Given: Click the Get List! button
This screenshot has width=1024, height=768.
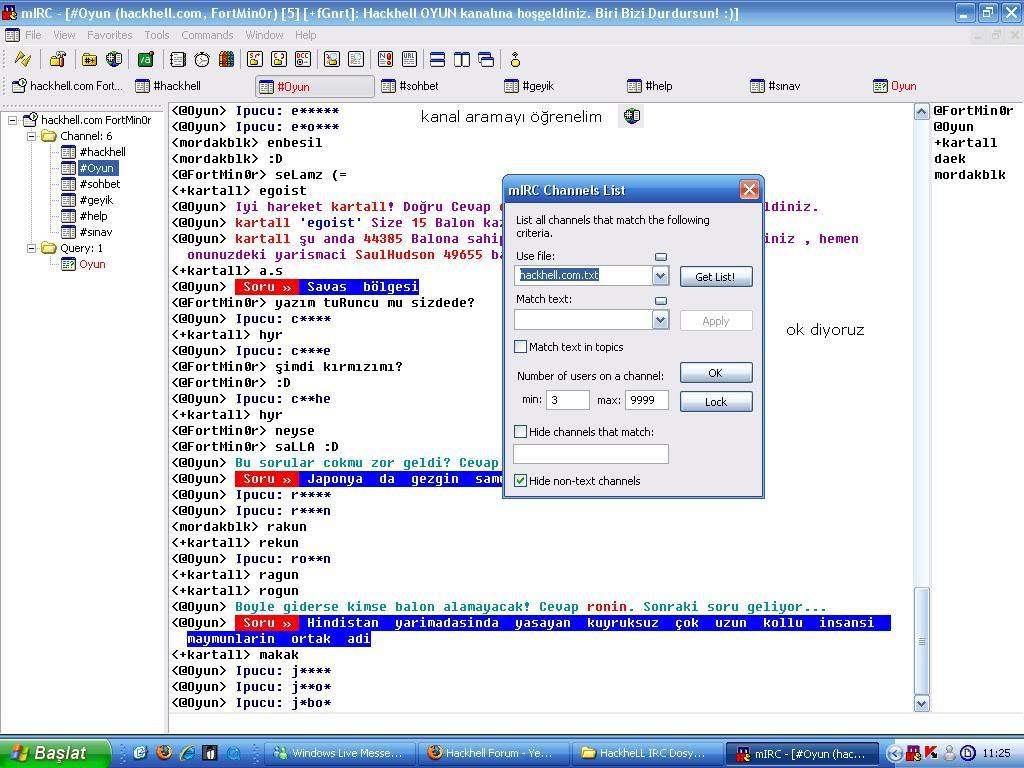Looking at the screenshot, I should [716, 277].
